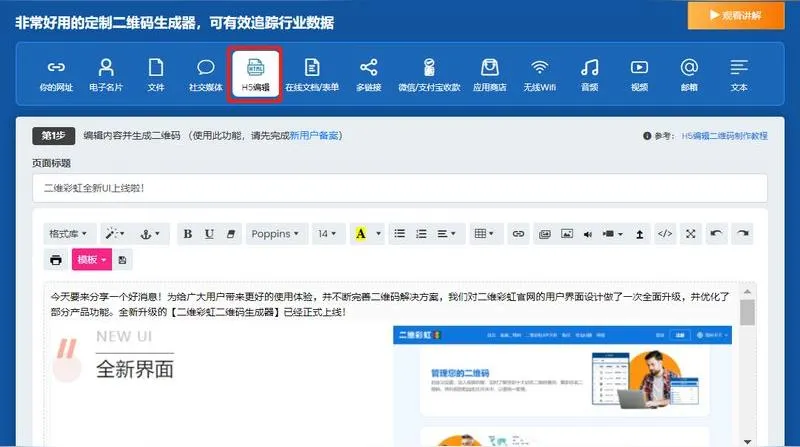Switch to the 在线文档/表单 tab
Image resolution: width=800 pixels, height=447 pixels.
(312, 75)
